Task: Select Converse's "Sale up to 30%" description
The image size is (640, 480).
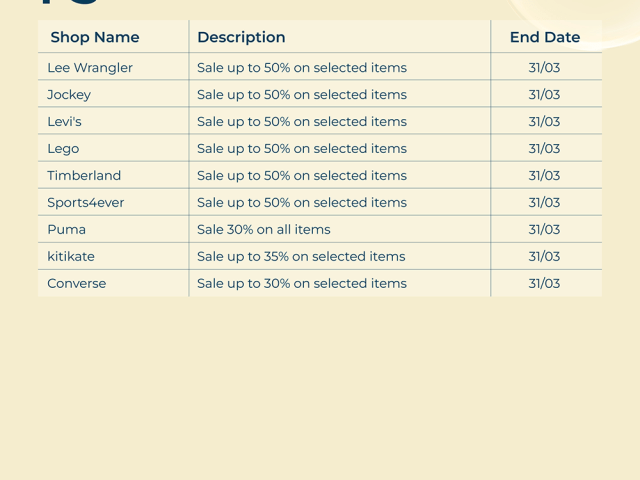Action: click(x=301, y=284)
